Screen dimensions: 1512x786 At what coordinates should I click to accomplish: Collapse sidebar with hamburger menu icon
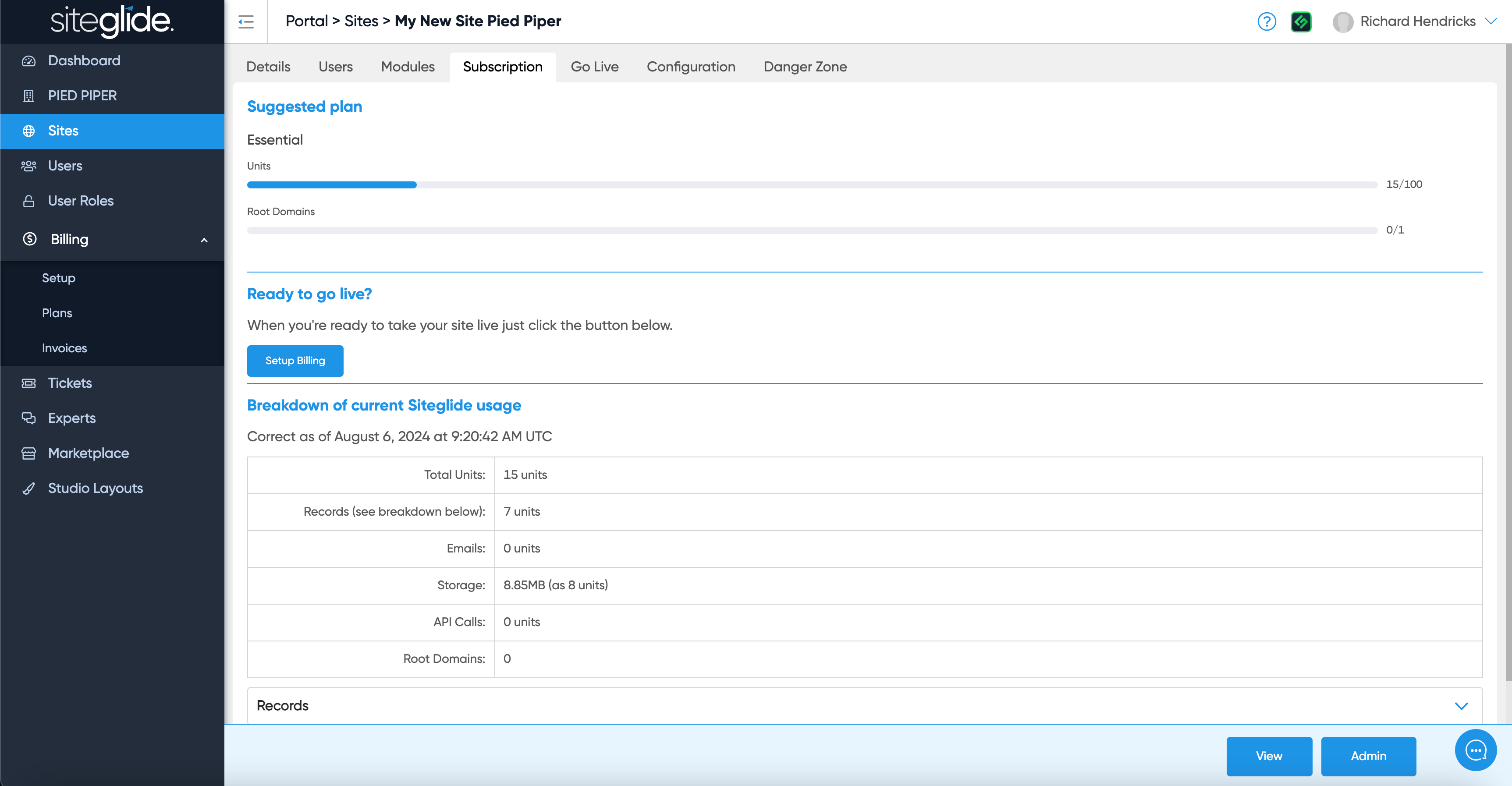tap(246, 22)
